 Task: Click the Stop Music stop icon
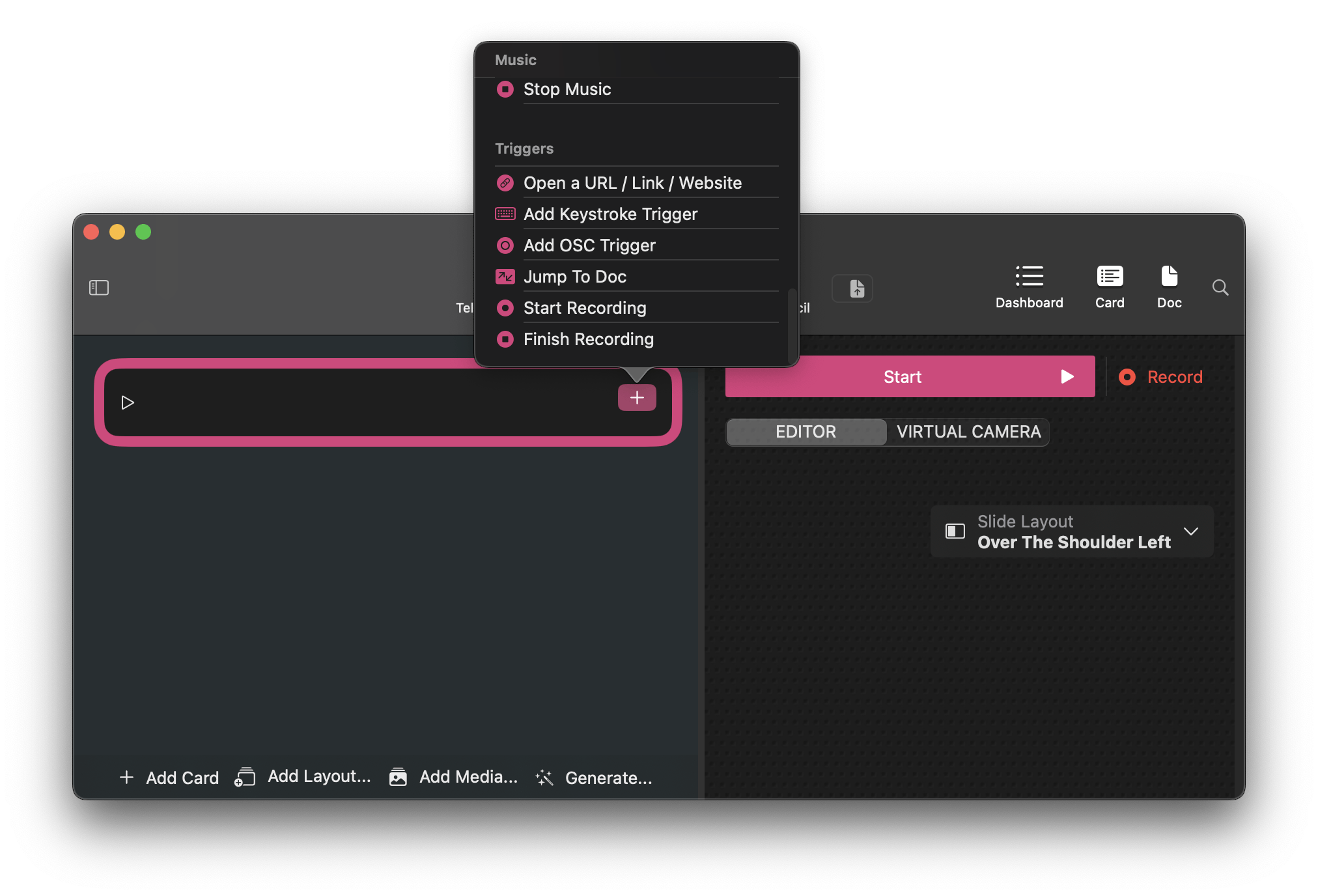[505, 89]
